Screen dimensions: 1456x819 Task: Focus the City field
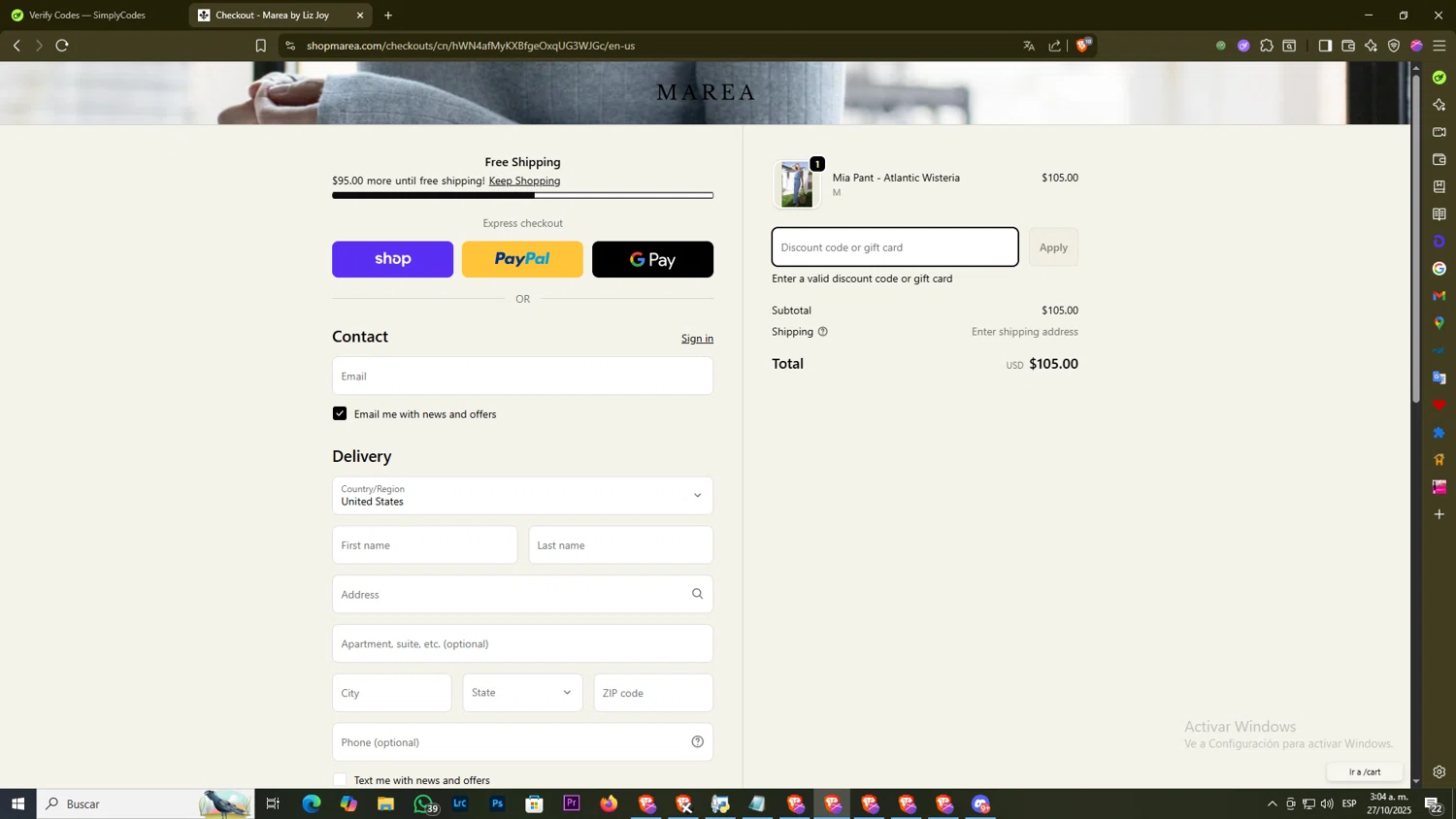pyautogui.click(x=391, y=693)
